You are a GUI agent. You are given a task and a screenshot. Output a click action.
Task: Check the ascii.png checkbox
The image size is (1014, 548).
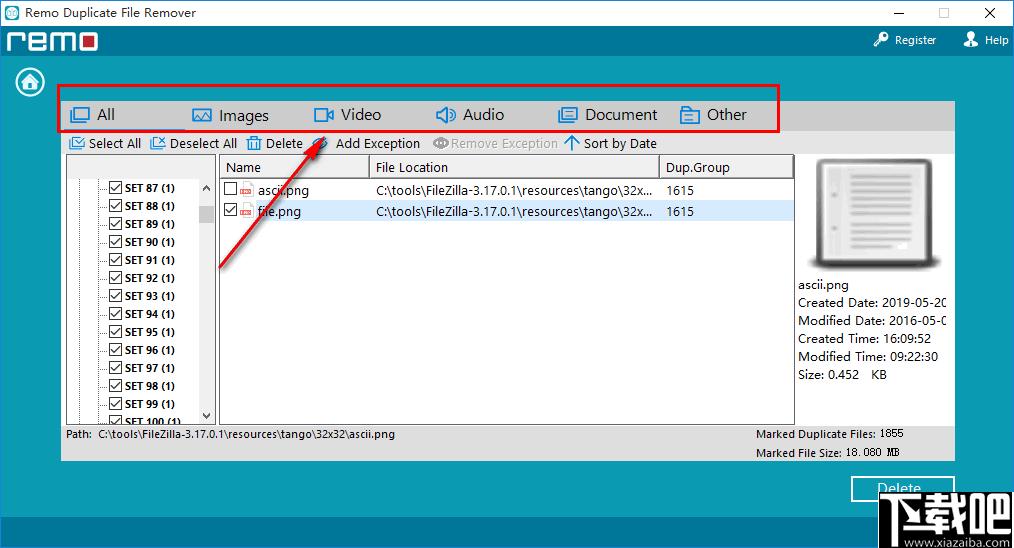point(230,188)
